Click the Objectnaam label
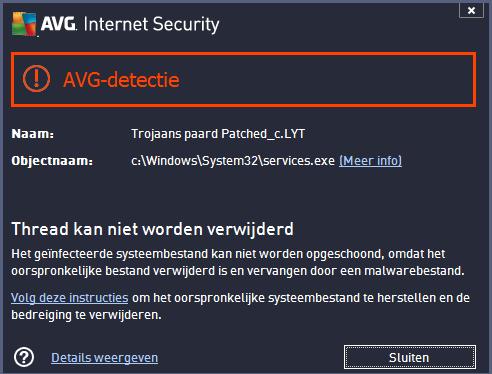492x374 pixels. pos(52,161)
